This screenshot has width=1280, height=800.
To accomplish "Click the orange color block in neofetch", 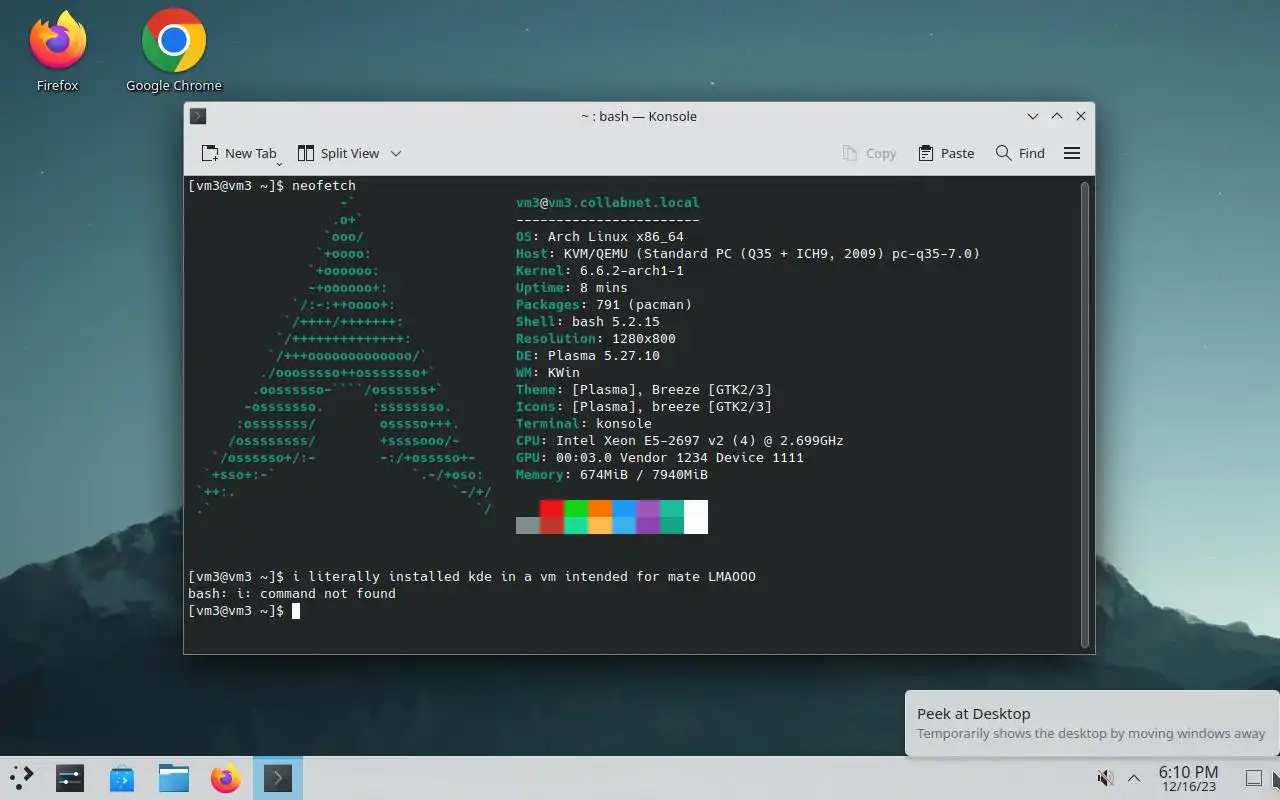I will [x=600, y=509].
